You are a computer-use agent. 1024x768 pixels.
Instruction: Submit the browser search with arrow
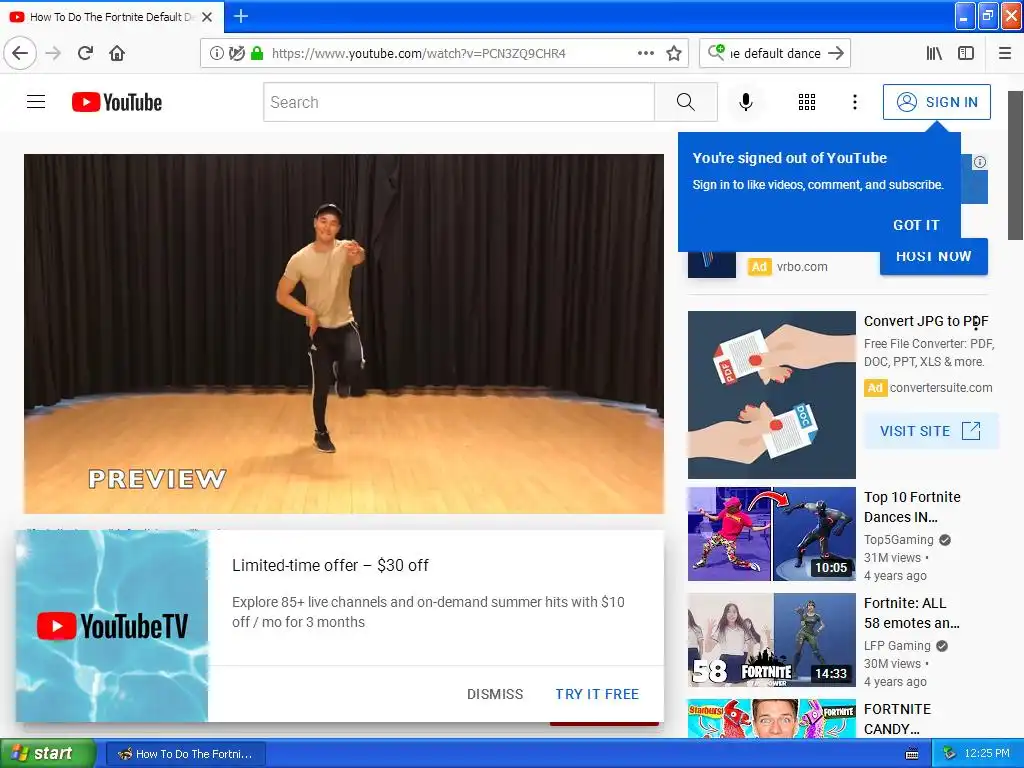(836, 53)
